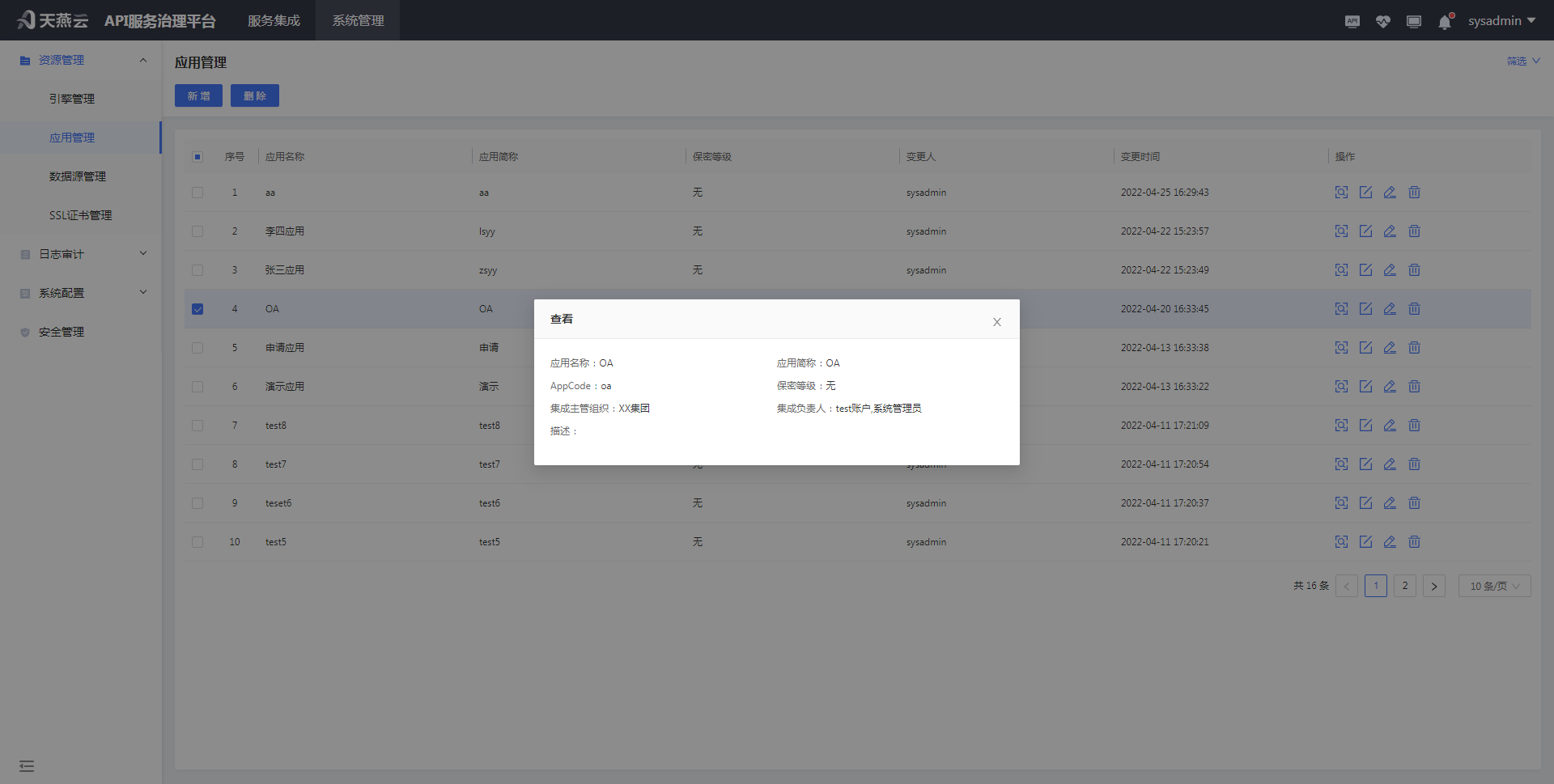This screenshot has width=1554, height=784.
Task: Open the 10 条/页 page size dropdown
Action: (1493, 586)
